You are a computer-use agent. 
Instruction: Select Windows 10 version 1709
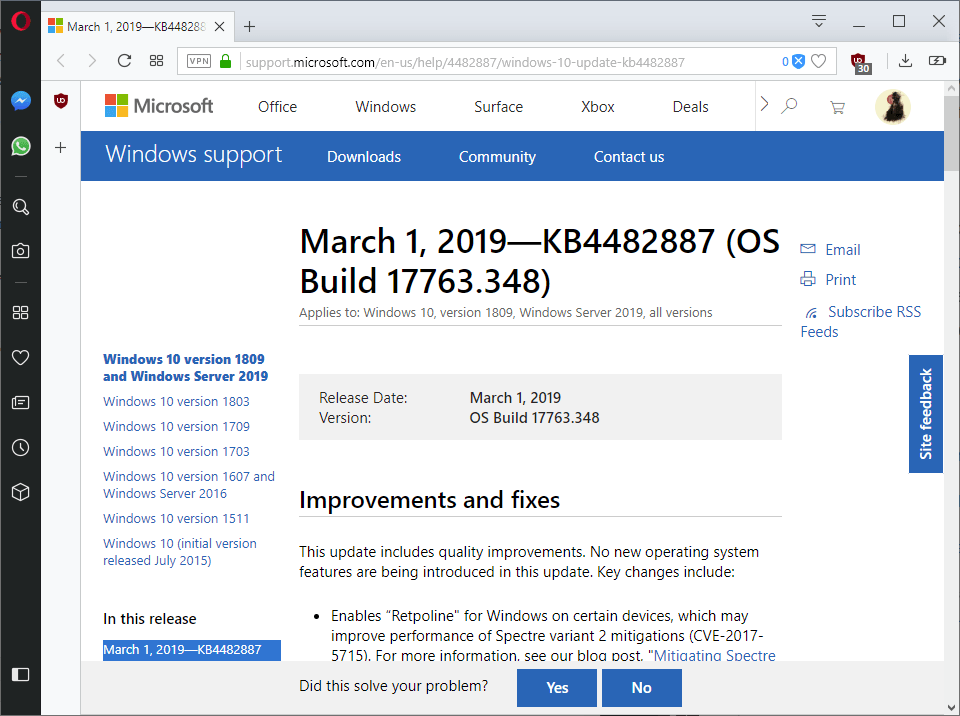[x=176, y=426]
